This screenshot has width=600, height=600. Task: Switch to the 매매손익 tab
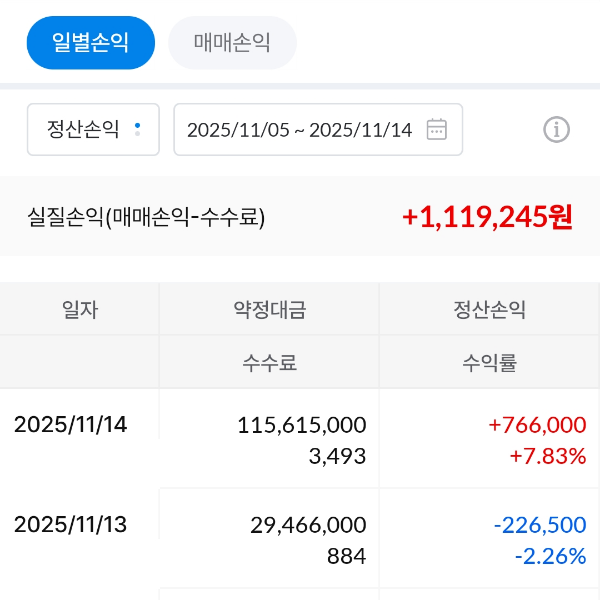(x=232, y=43)
